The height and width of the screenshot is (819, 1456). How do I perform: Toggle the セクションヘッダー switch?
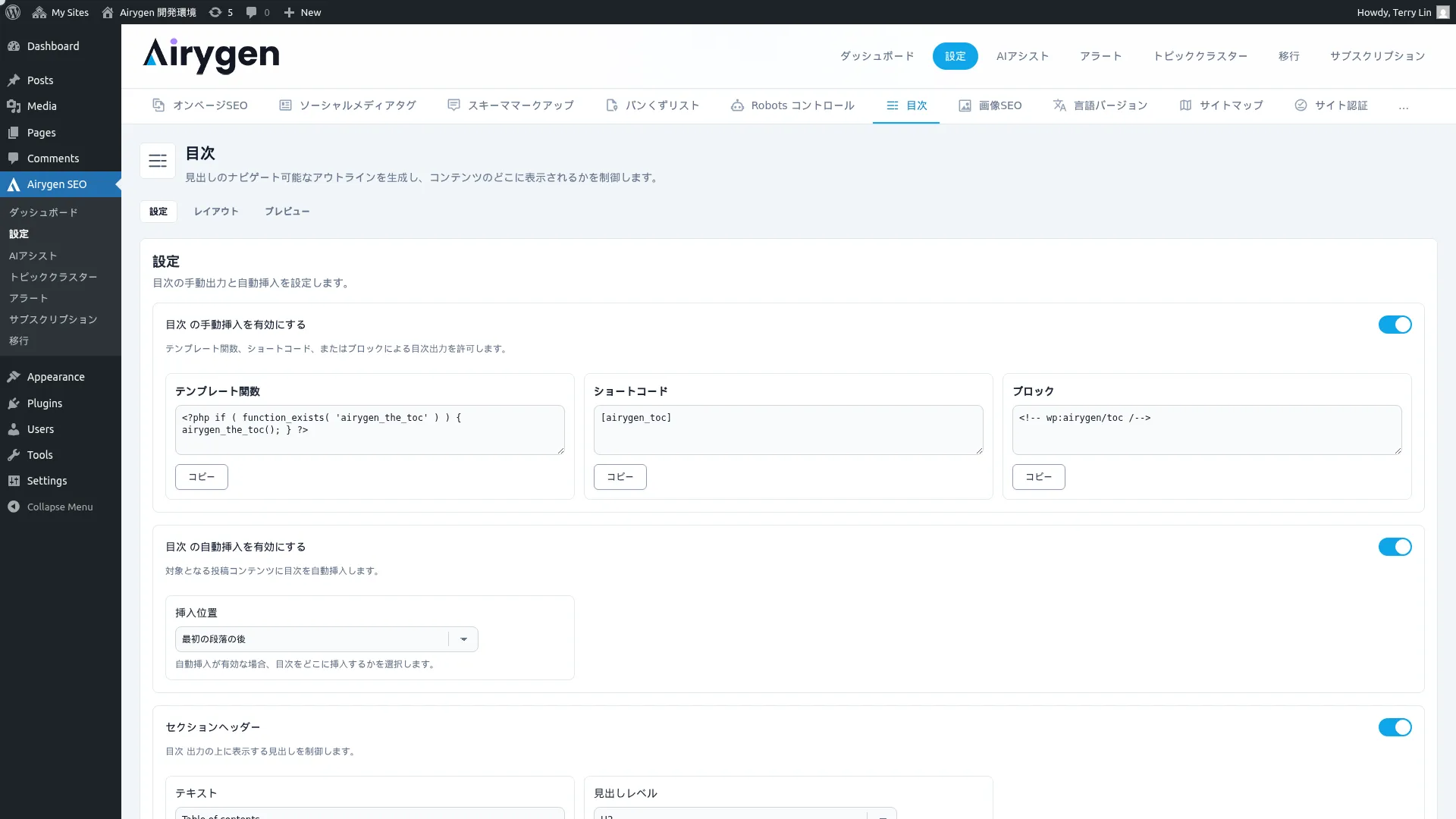pos(1395,727)
